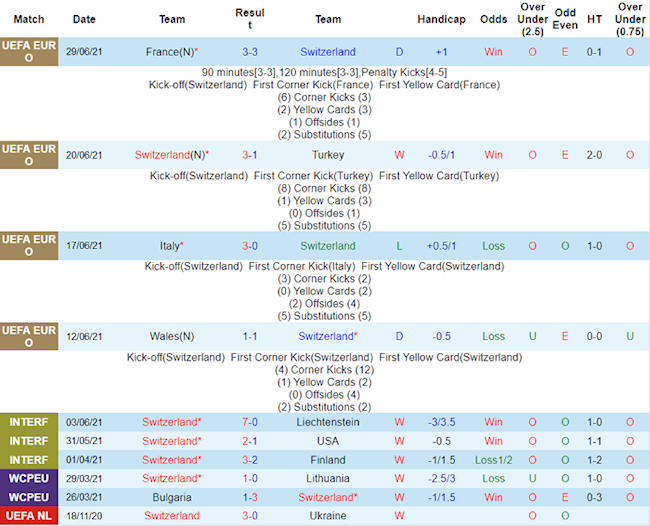Screen dimensions: 650x526
Task: Select INTERF badge for 01/04/21 match
Action: (x=29, y=460)
